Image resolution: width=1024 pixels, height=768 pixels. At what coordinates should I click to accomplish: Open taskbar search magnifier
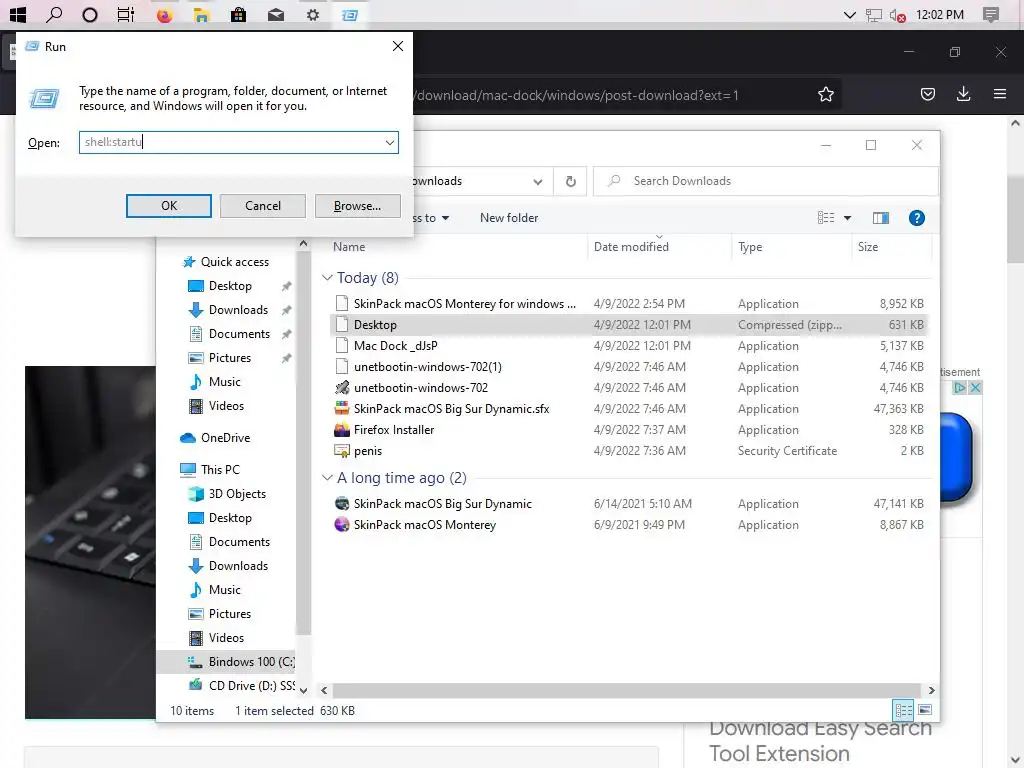(54, 14)
